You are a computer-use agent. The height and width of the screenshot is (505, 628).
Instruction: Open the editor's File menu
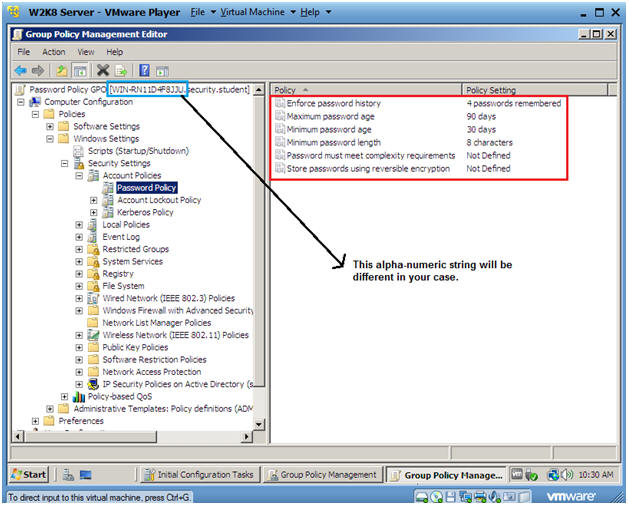click(x=24, y=52)
